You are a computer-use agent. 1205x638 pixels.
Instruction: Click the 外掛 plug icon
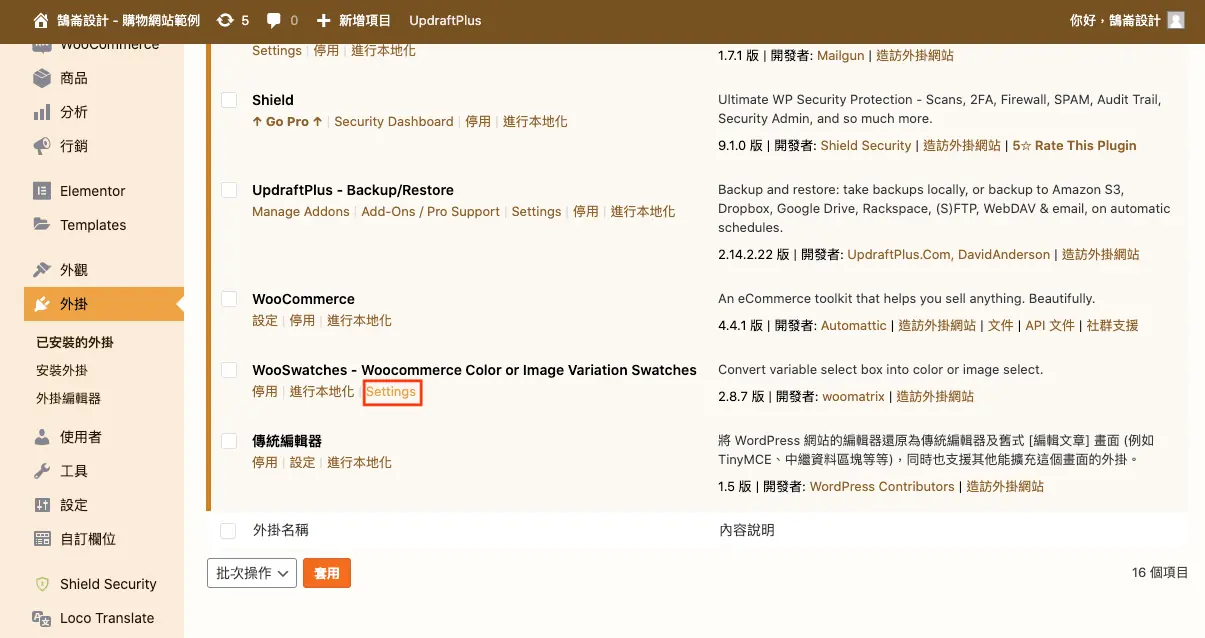42,304
